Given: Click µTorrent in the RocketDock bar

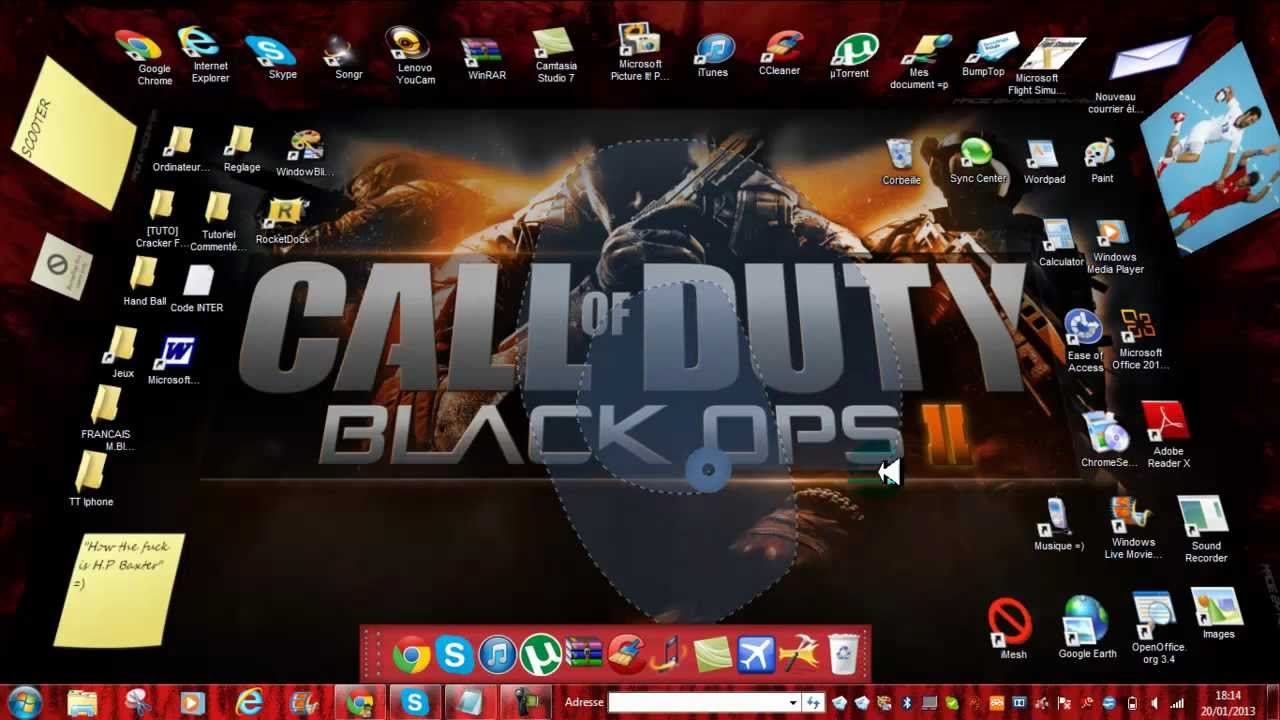Looking at the screenshot, I should (540, 656).
